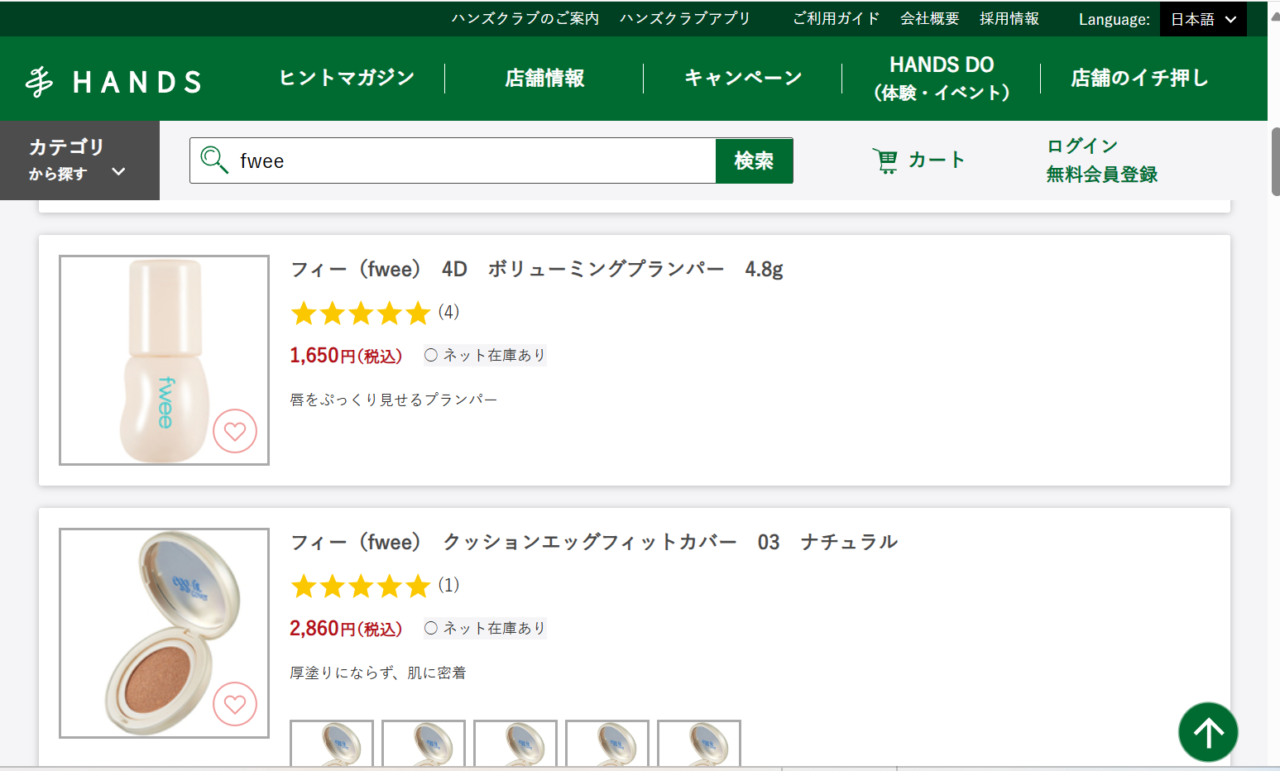Open the 4D ボリューミングプランパー 4.8g product title
The height and width of the screenshot is (771, 1280).
pos(536,269)
